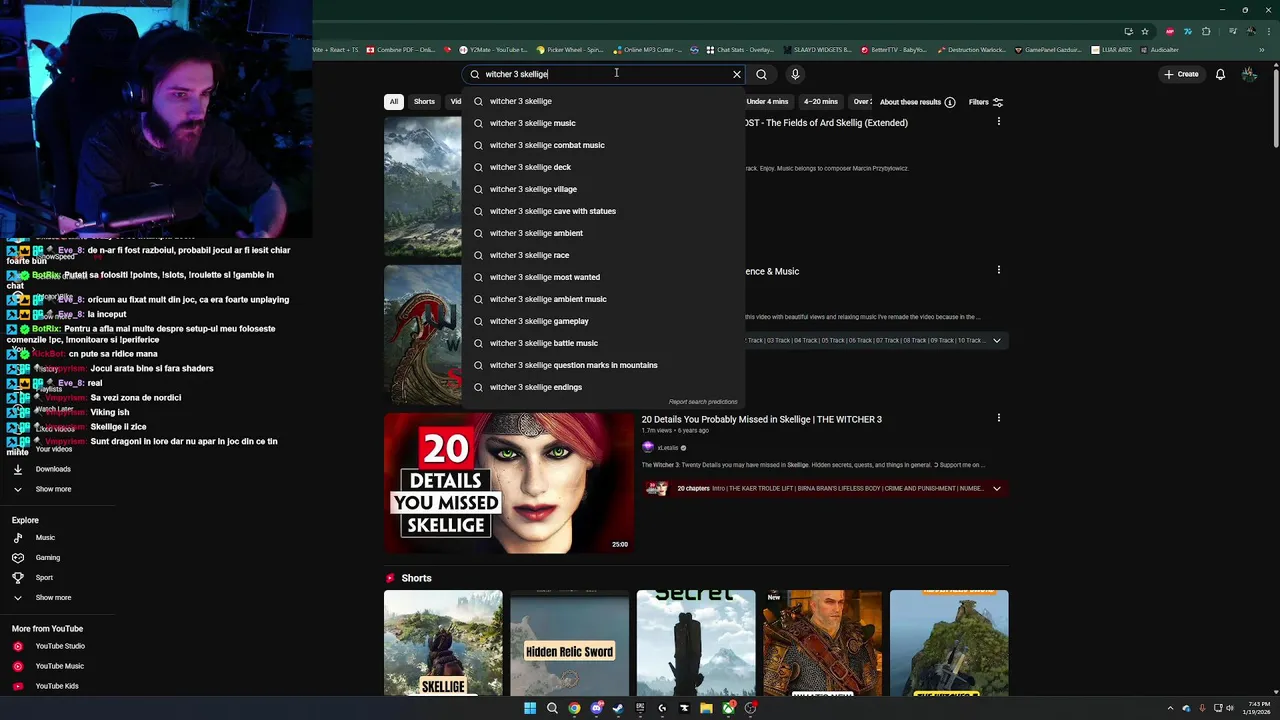Choose suggestion 'witcher 3 skellige battle music'
1280x720 pixels.
point(603,343)
